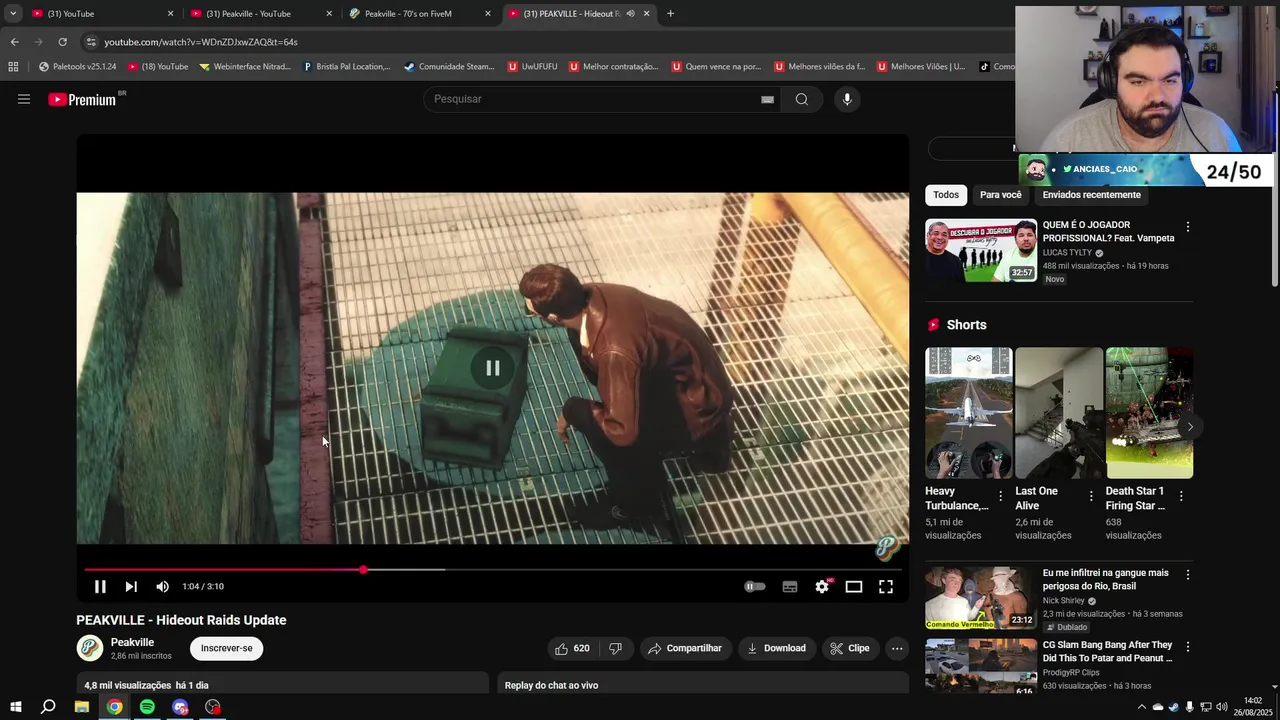The image size is (1280, 720).
Task: Toggle subtitles captions button
Action: [x=790, y=587]
